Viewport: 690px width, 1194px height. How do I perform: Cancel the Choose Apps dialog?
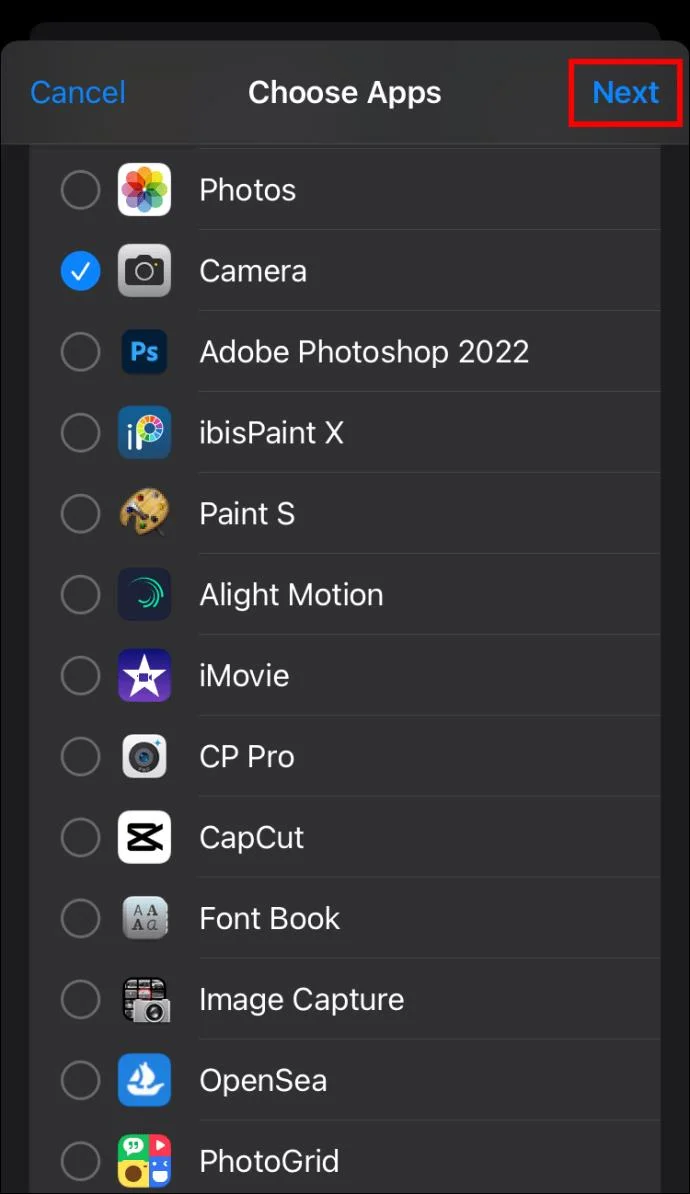pyautogui.click(x=78, y=93)
